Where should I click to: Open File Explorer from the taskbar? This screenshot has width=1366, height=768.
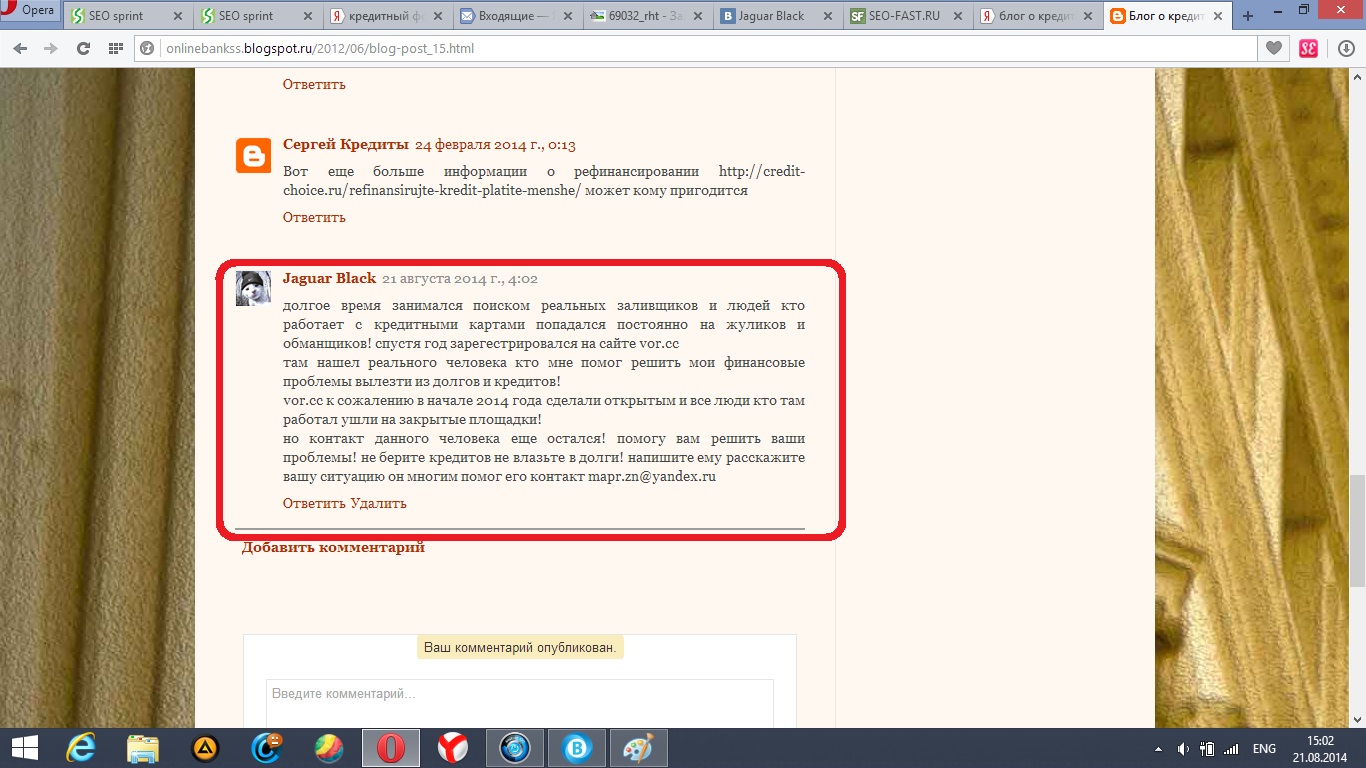143,748
